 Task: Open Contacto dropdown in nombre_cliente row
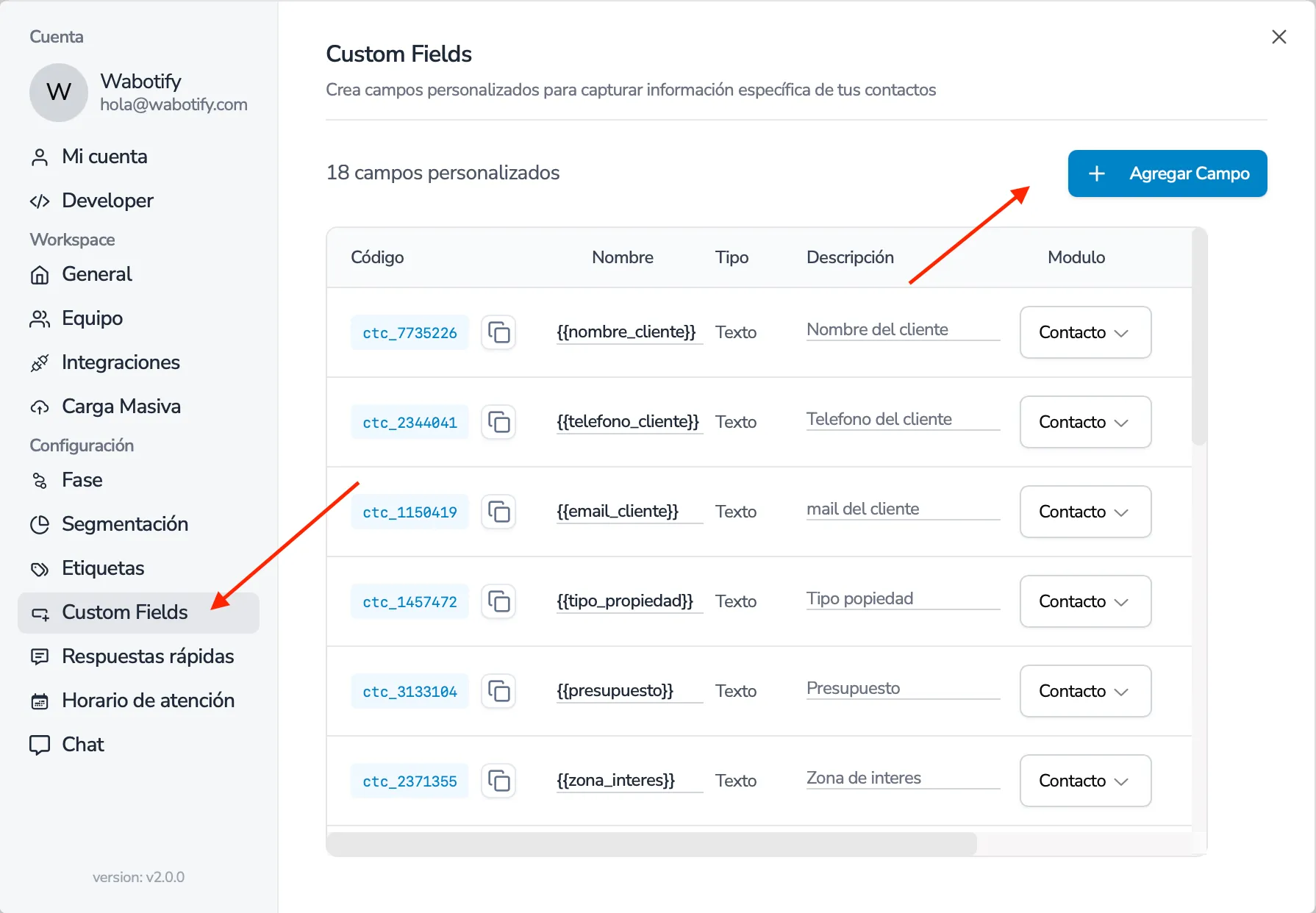[1084, 332]
